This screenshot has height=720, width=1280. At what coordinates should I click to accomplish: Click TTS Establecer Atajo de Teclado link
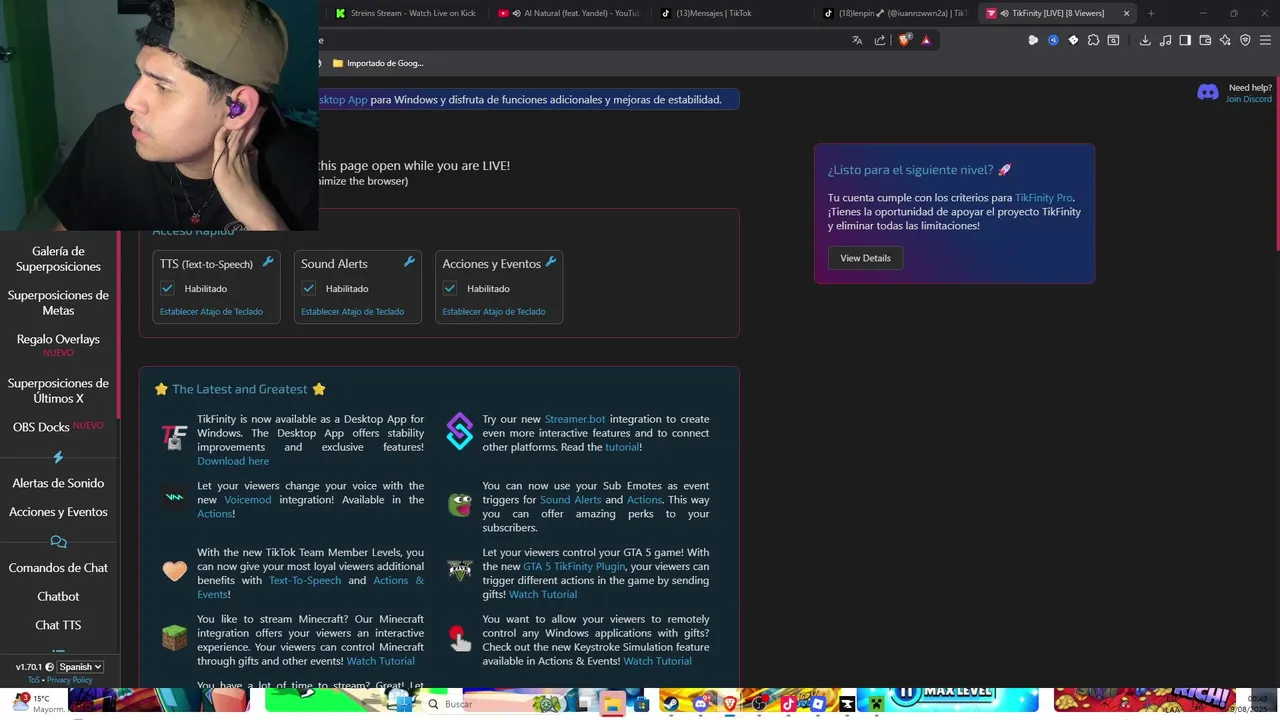211,312
